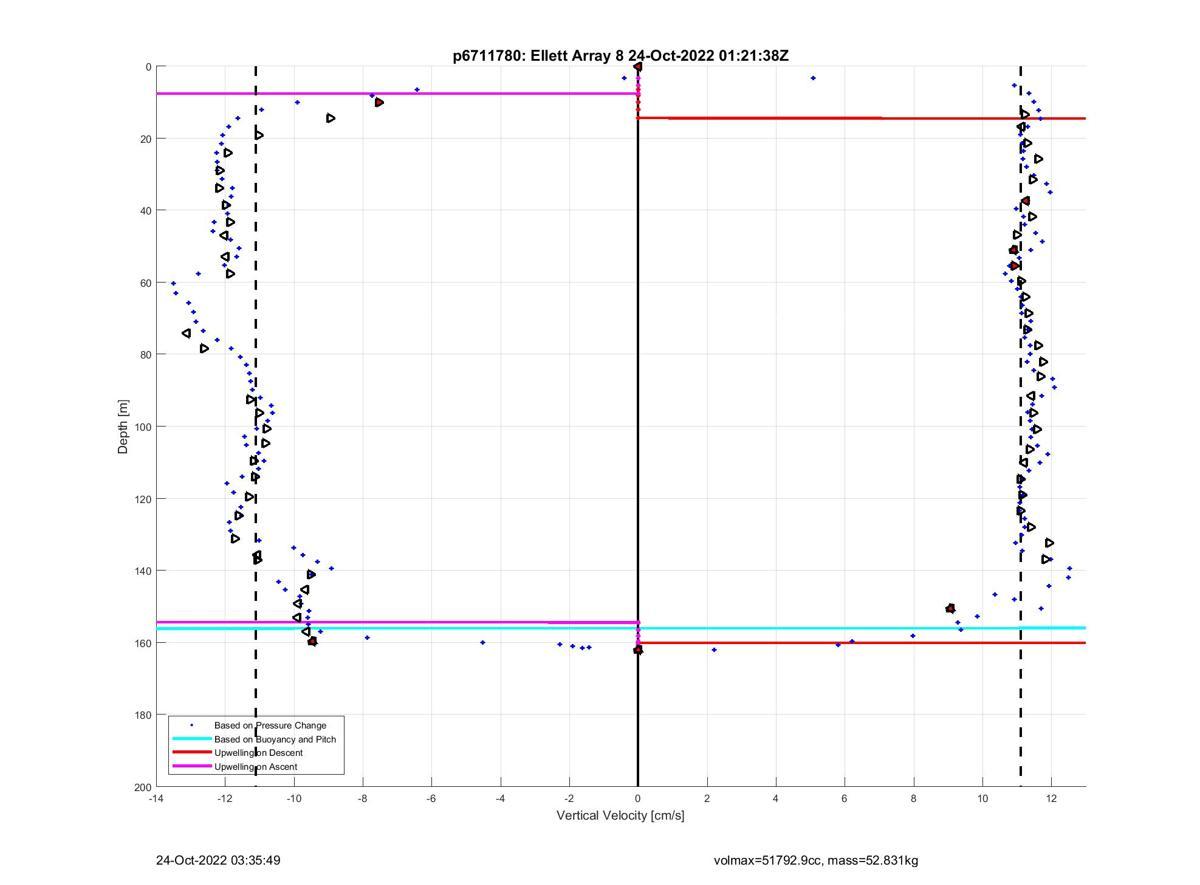Screen dimensions: 1200x885
Task: Select 'Based on Buoyancy and Pitch' legend entry
Action: (x=275, y=739)
